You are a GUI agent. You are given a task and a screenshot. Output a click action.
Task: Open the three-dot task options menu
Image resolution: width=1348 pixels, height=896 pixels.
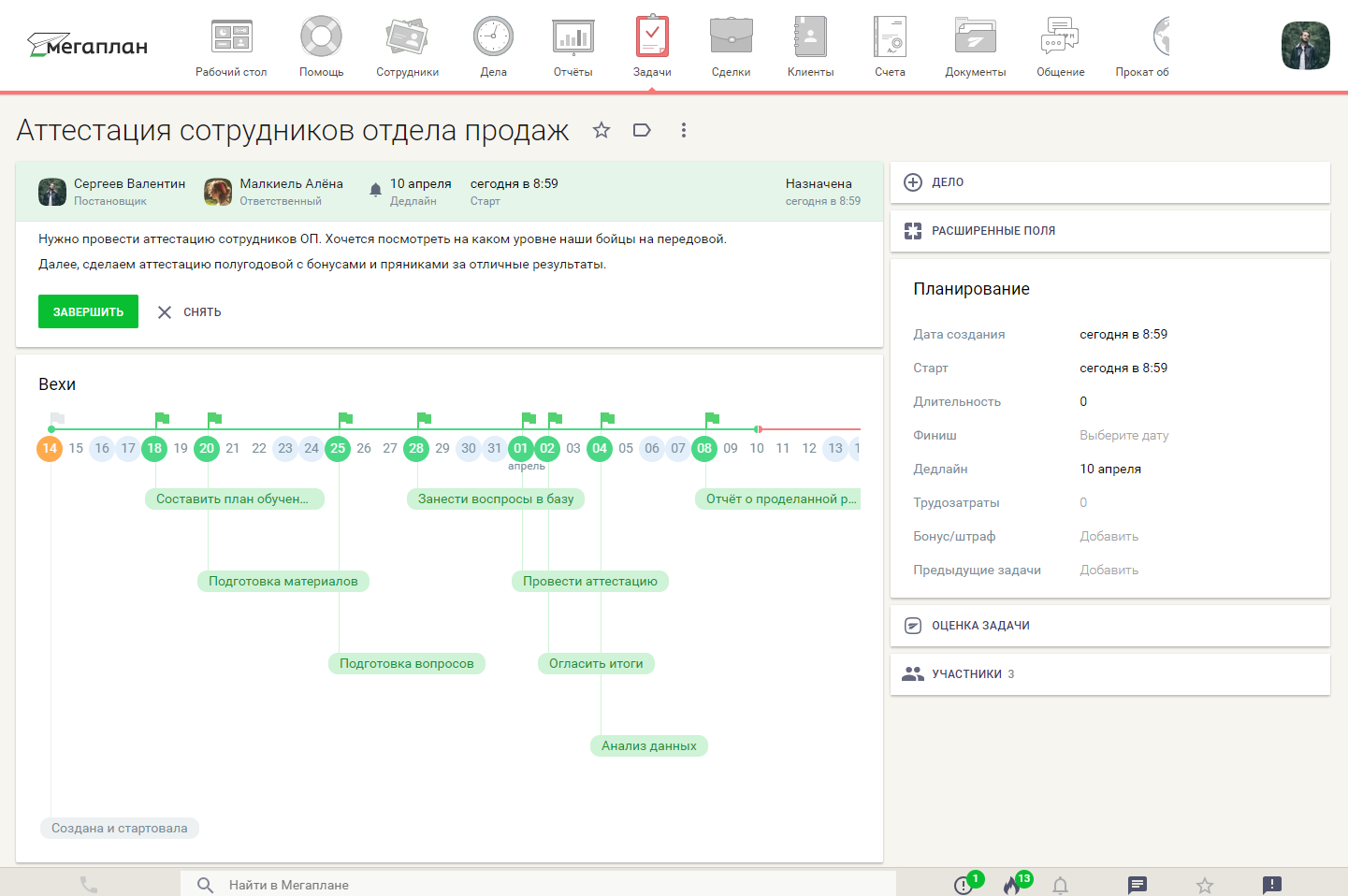[x=684, y=130]
